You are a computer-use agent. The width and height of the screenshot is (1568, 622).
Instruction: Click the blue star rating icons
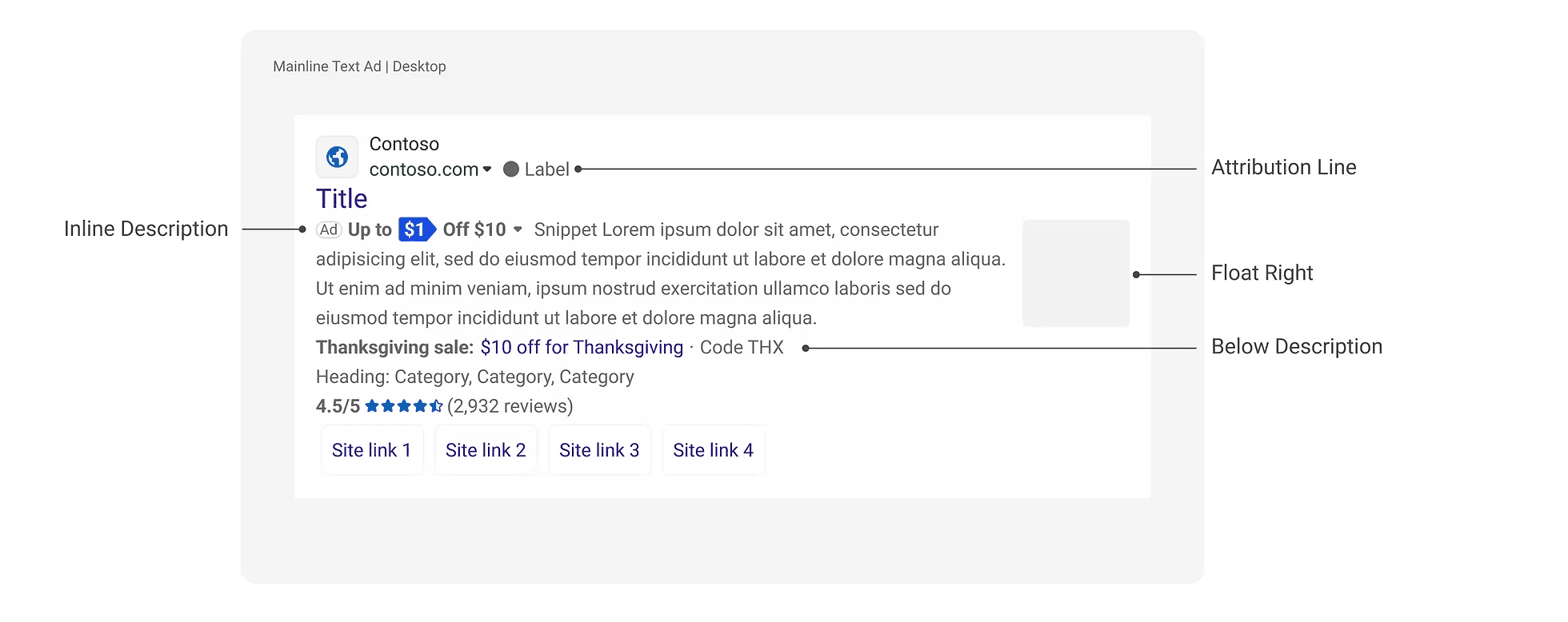[403, 406]
